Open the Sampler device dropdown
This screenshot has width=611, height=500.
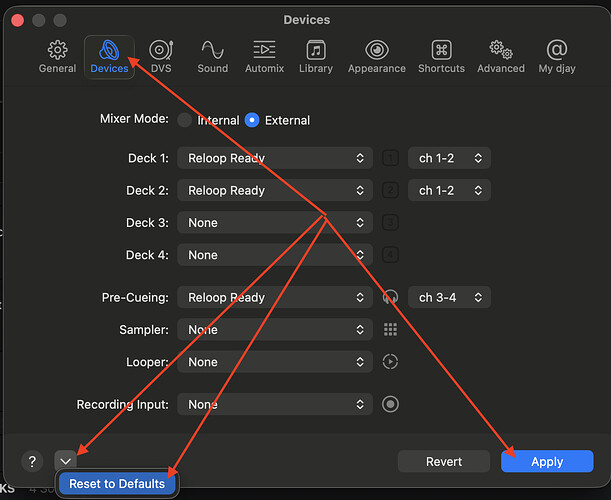pos(275,330)
